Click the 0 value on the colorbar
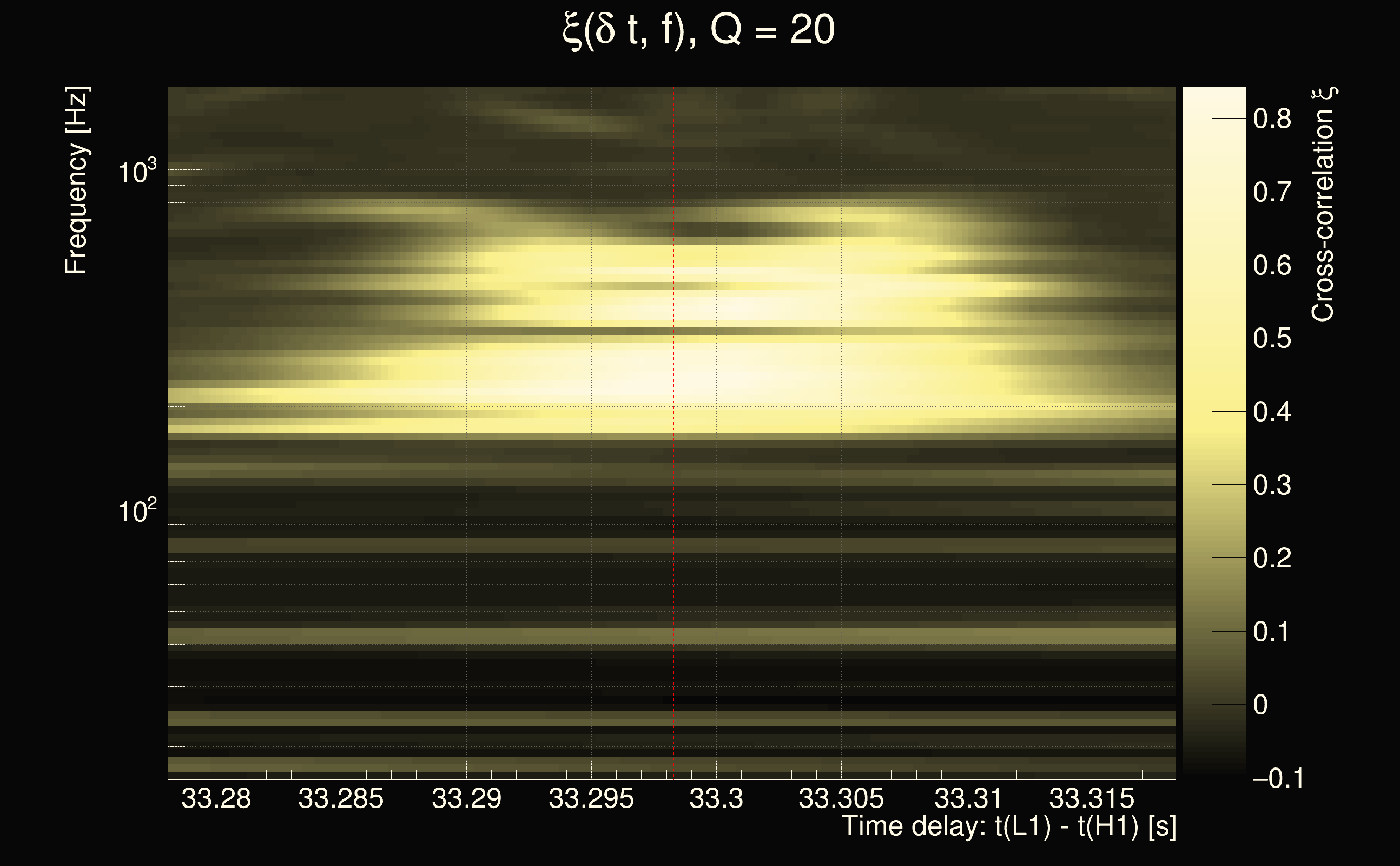The width and height of the screenshot is (1400, 866). pos(1260,705)
